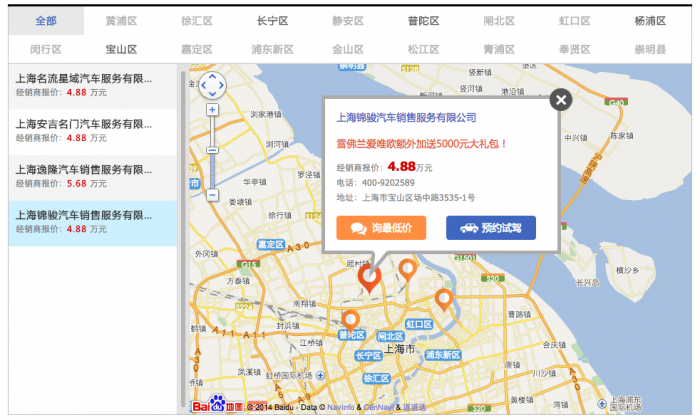This screenshot has width=700, height=420.
Task: Click the selected red map marker
Action: 369,277
